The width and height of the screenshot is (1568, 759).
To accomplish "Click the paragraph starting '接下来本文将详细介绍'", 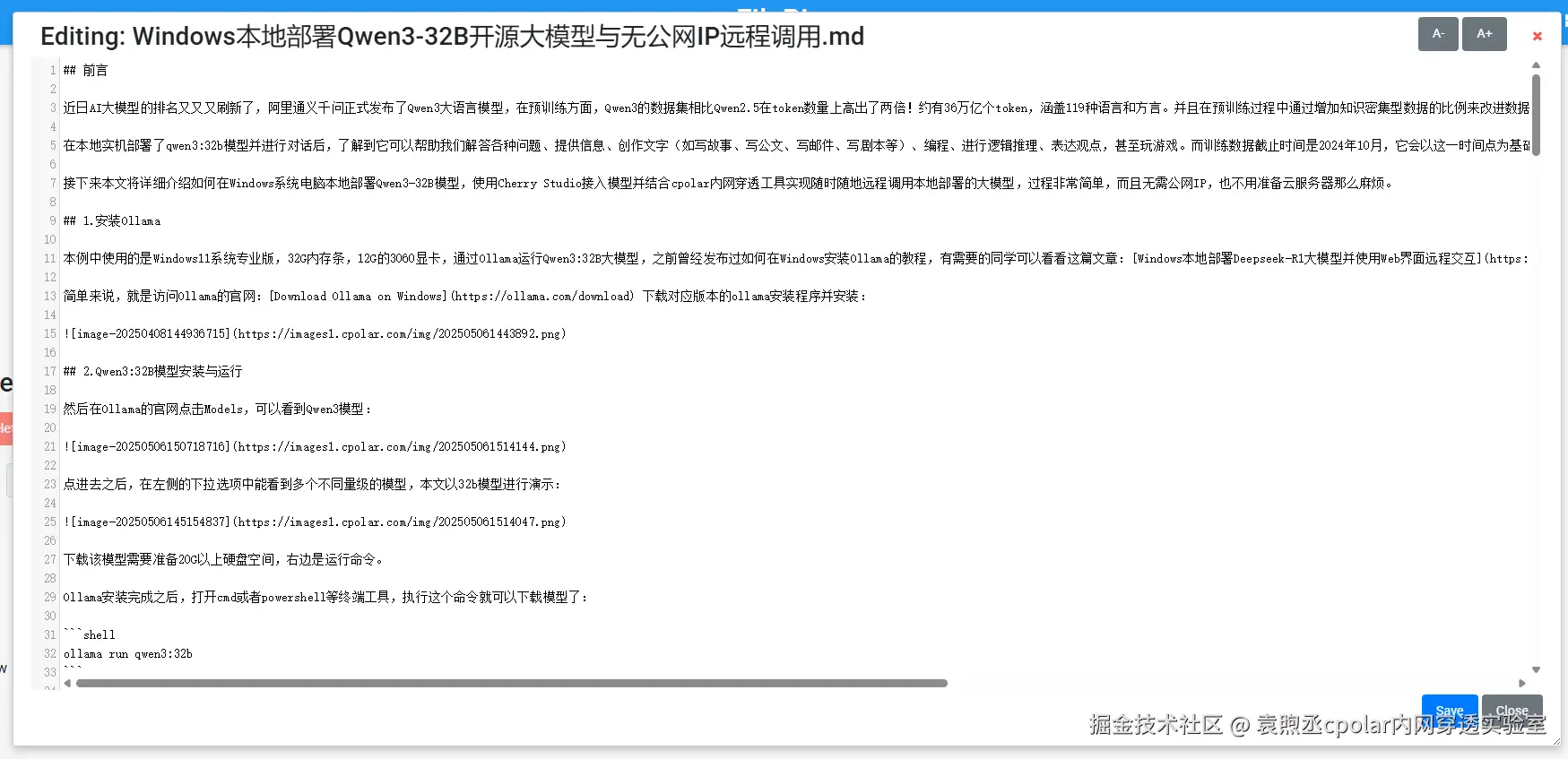I will point(729,183).
